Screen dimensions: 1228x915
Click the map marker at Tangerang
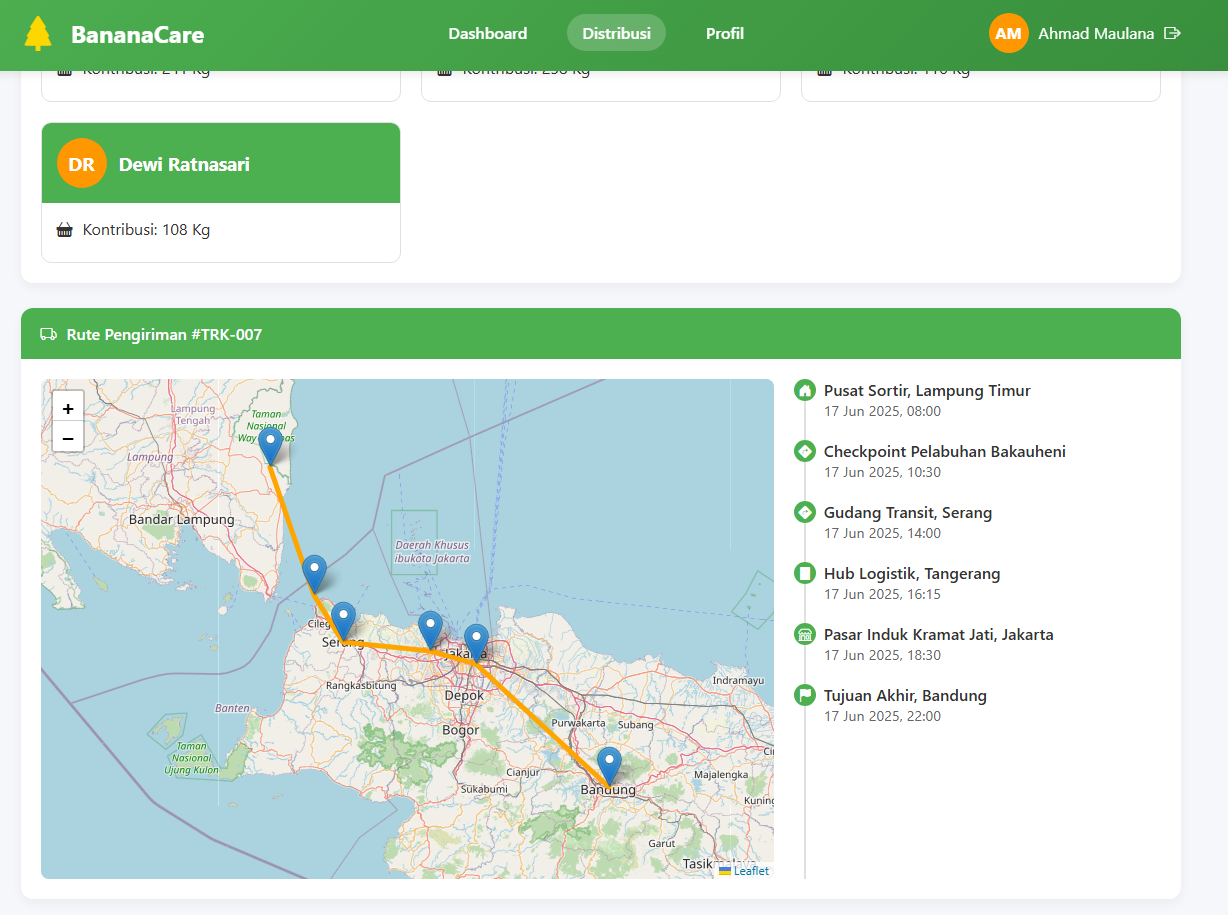pos(430,630)
